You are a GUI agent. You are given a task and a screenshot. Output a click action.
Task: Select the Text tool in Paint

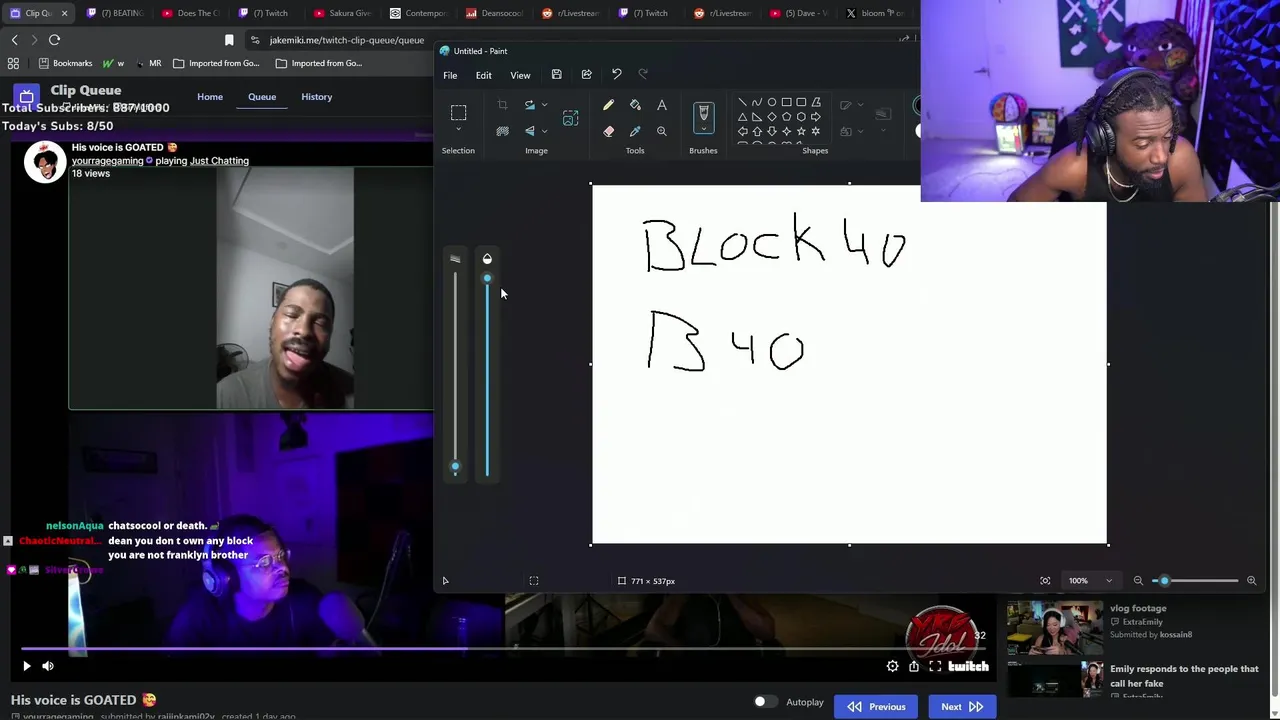tap(661, 105)
